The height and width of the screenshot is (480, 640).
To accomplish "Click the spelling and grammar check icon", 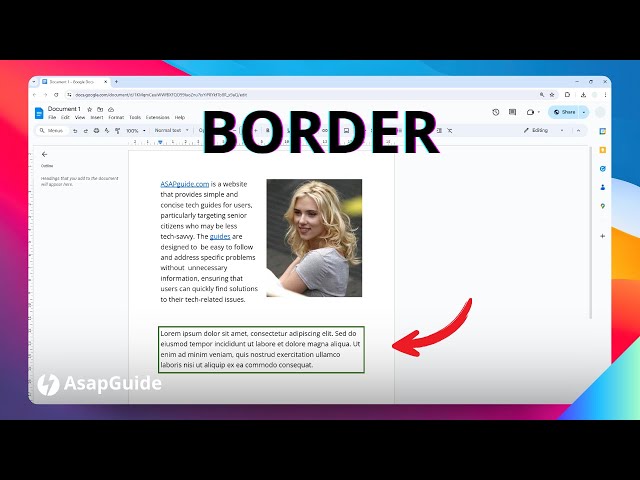I will [107, 131].
